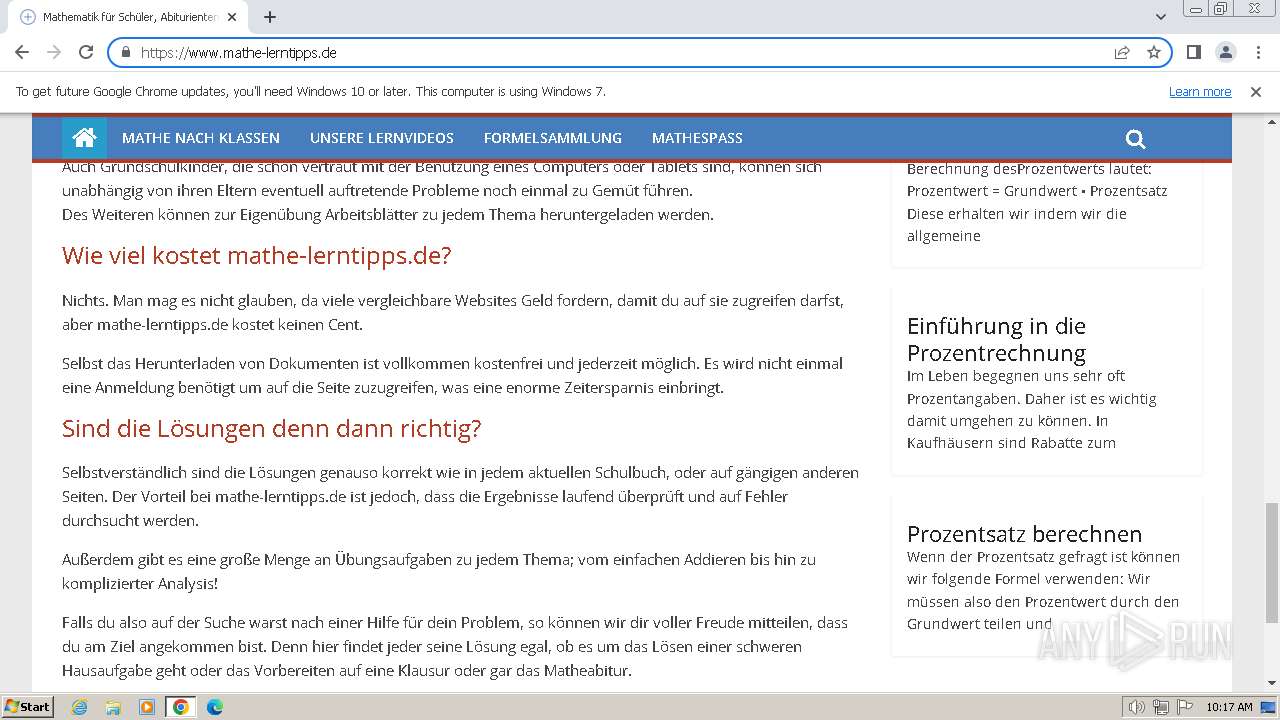Viewport: 1280px width, 720px height.
Task: Go to the site home icon
Action: pos(84,138)
